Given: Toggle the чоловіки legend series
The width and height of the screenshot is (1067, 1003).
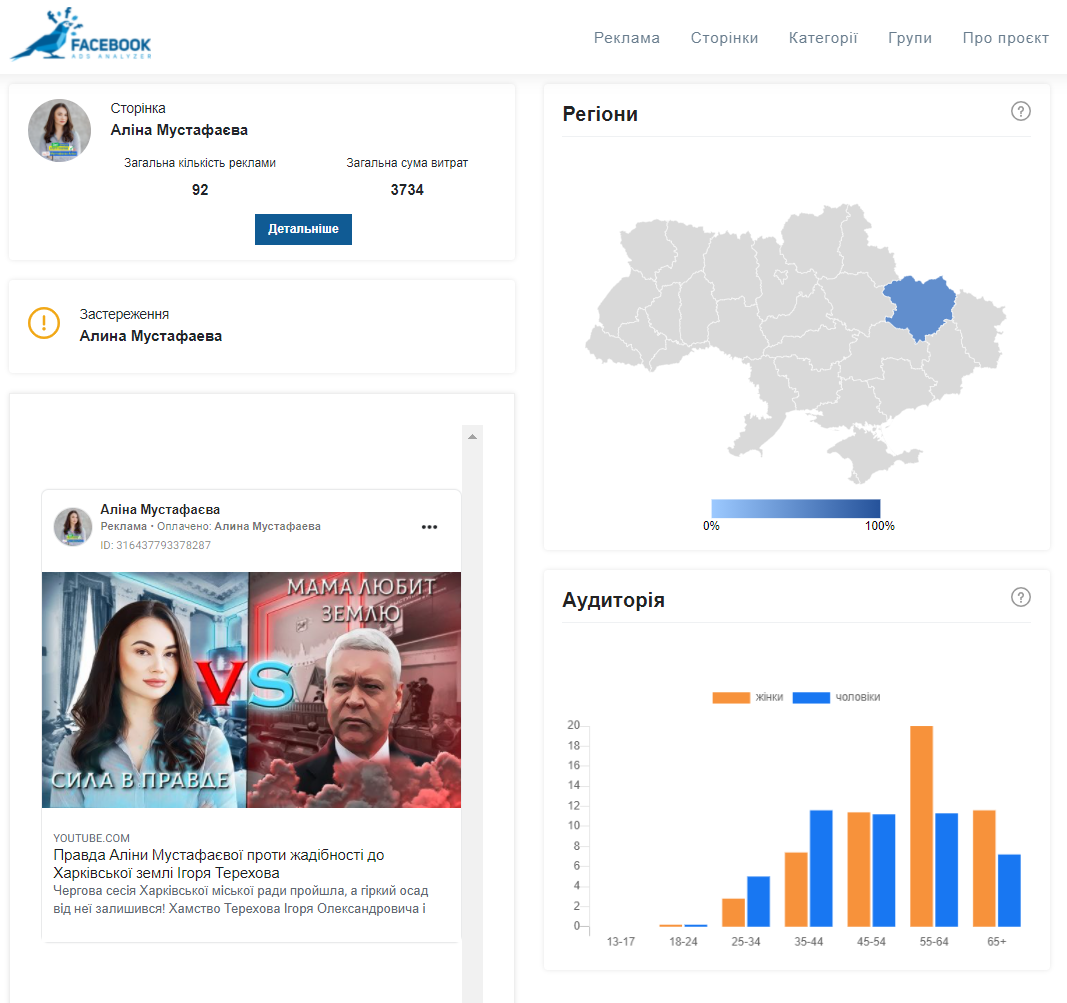Looking at the screenshot, I should click(837, 697).
